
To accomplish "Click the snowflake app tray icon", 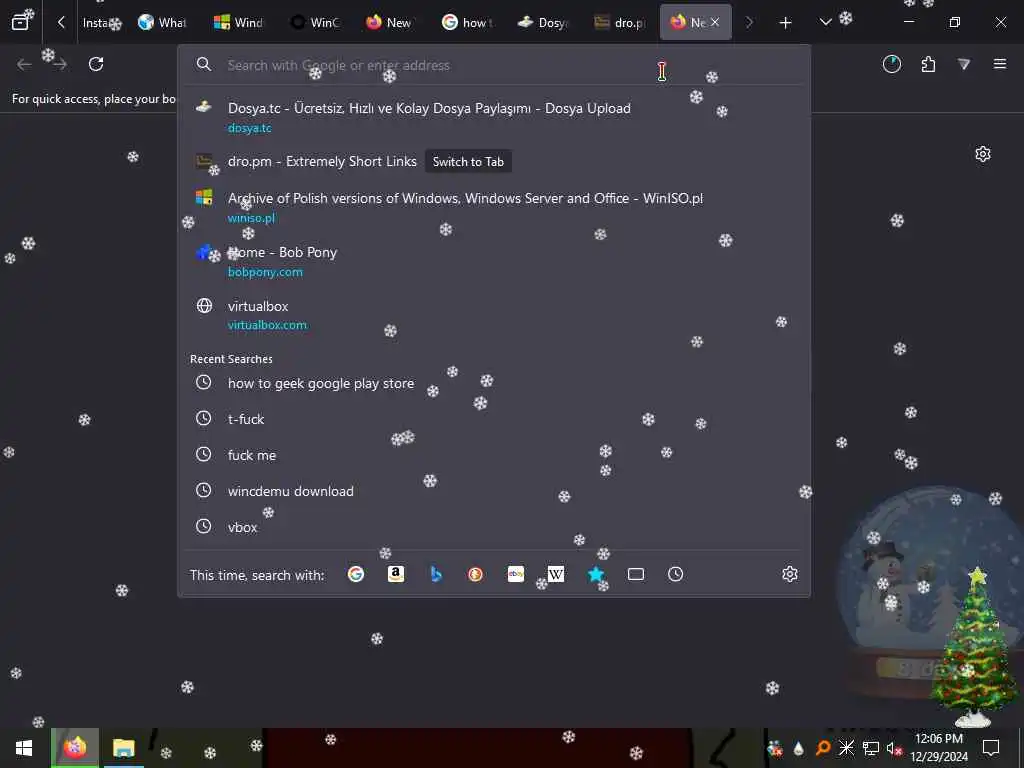I will [x=846, y=748].
